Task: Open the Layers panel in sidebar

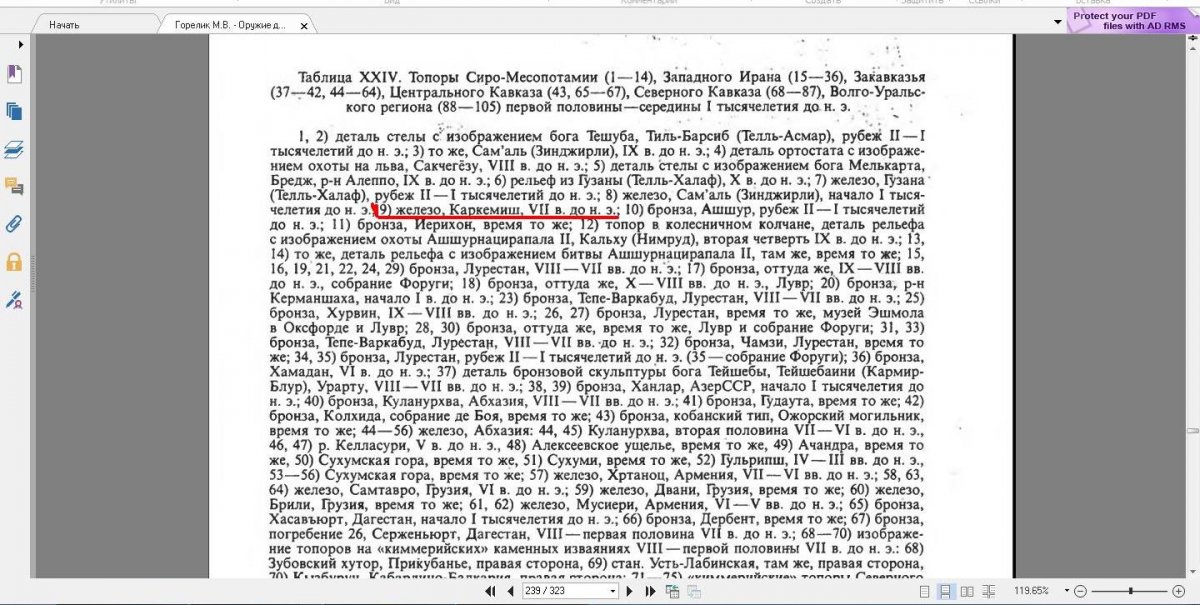Action: (14, 149)
